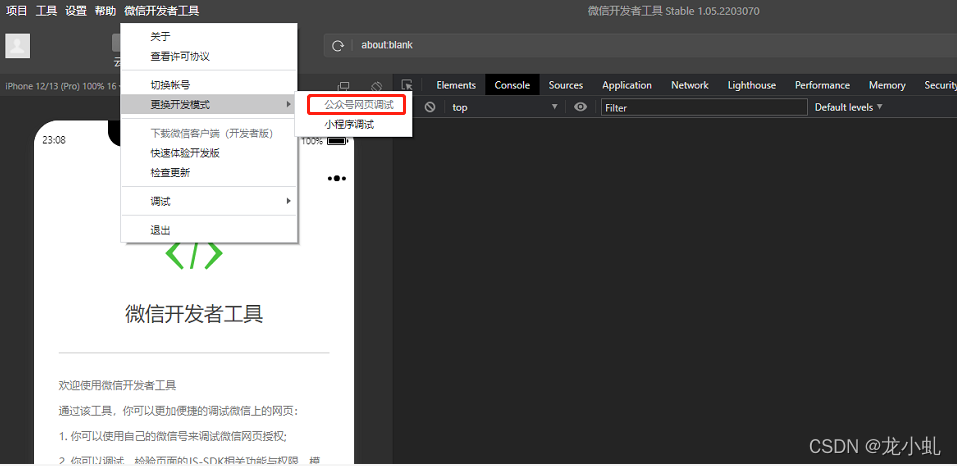
Task: Open the Elements tab
Action: [x=456, y=85]
